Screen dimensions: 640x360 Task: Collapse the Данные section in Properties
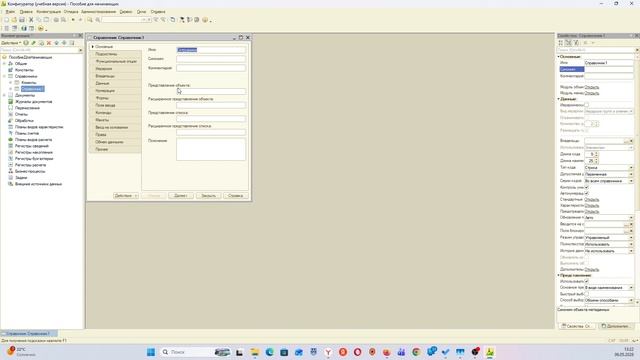click(559, 99)
